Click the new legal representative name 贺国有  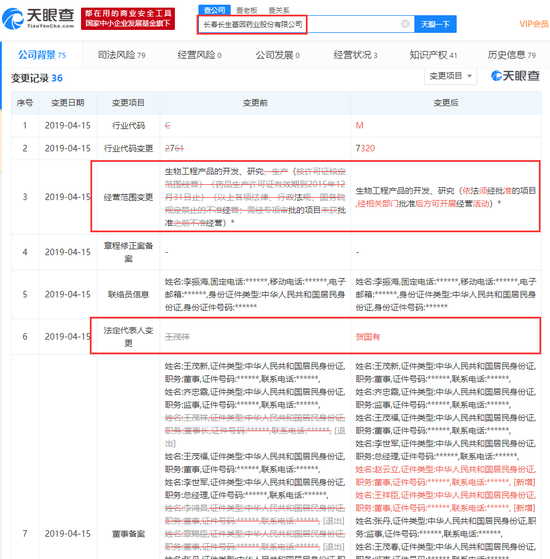[x=368, y=337]
